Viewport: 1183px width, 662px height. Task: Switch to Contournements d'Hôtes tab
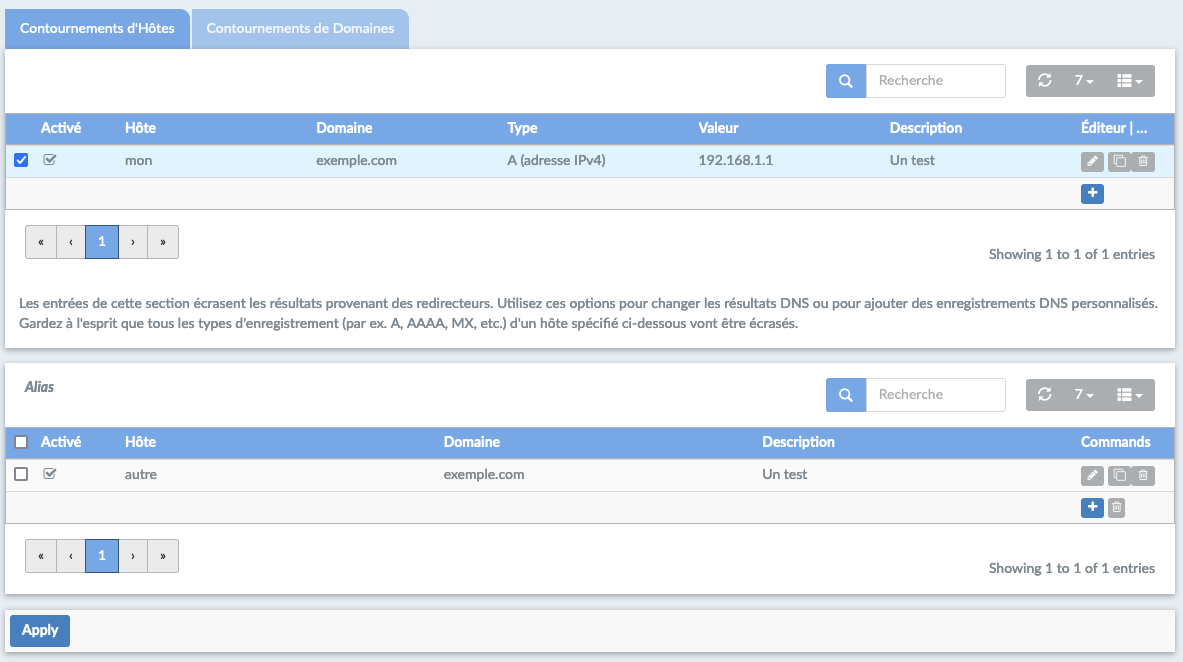(x=97, y=29)
